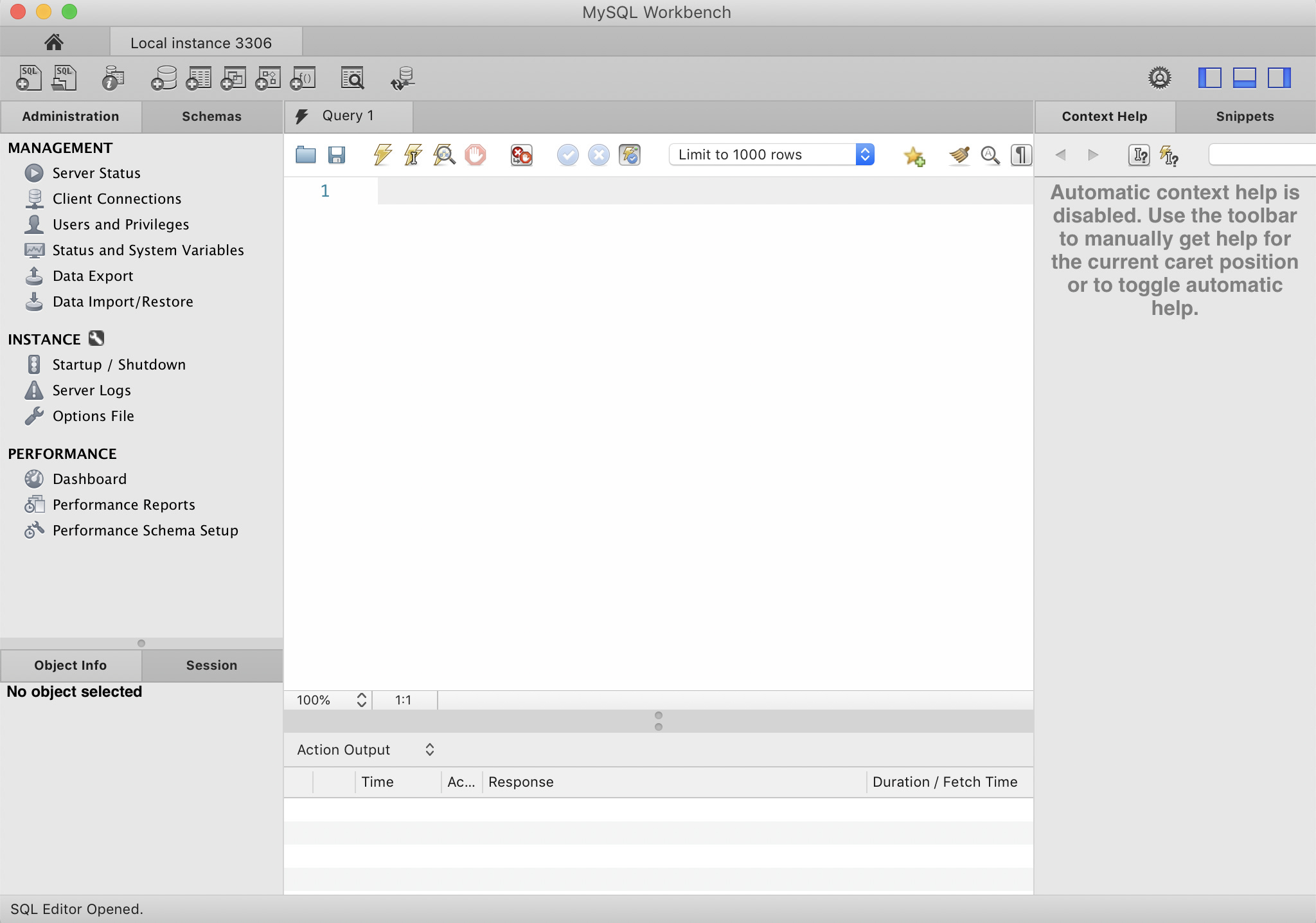Open the Performance Dashboard

(x=89, y=479)
